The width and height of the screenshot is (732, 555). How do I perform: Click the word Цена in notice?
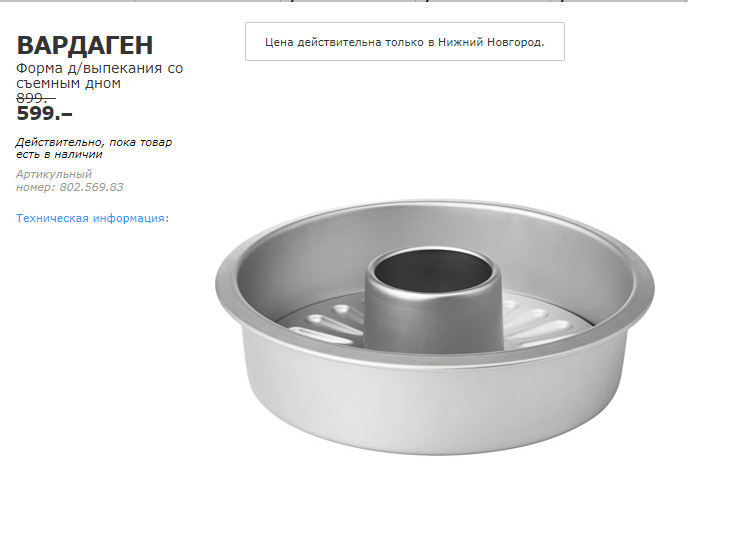(279, 42)
